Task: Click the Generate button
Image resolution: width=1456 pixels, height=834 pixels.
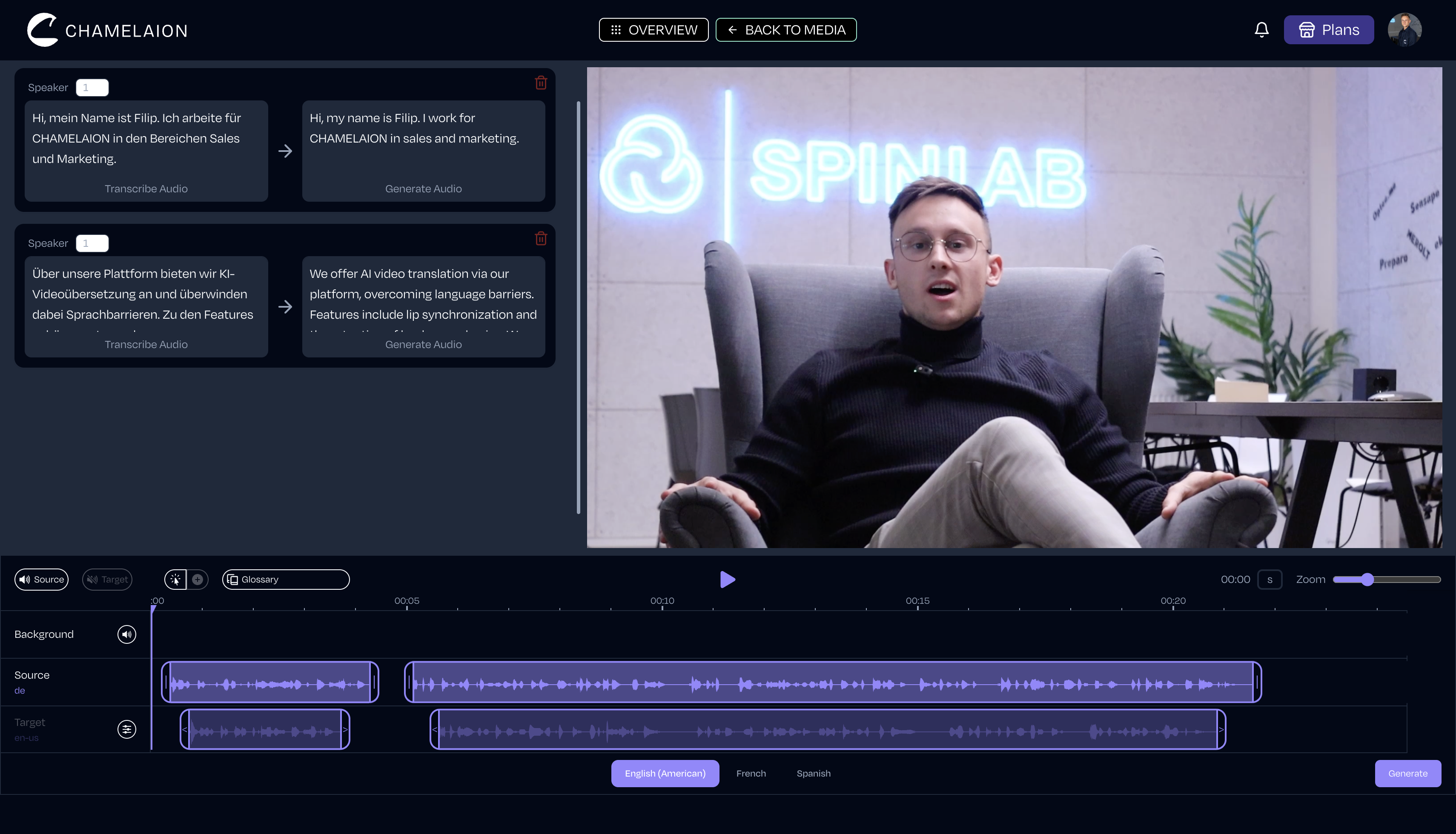Action: [1407, 773]
